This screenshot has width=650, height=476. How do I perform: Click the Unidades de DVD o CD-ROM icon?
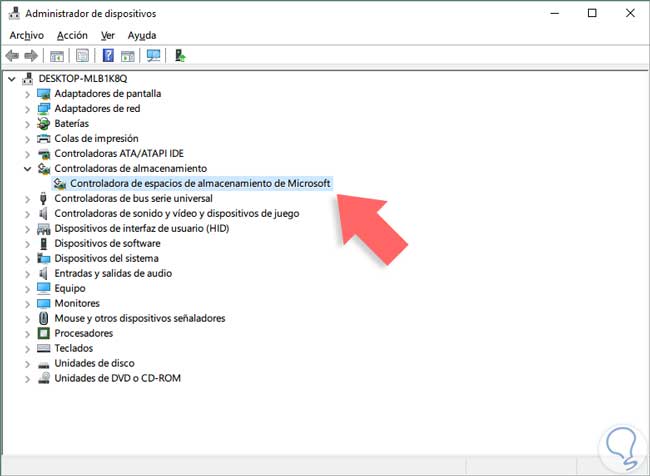click(x=44, y=378)
